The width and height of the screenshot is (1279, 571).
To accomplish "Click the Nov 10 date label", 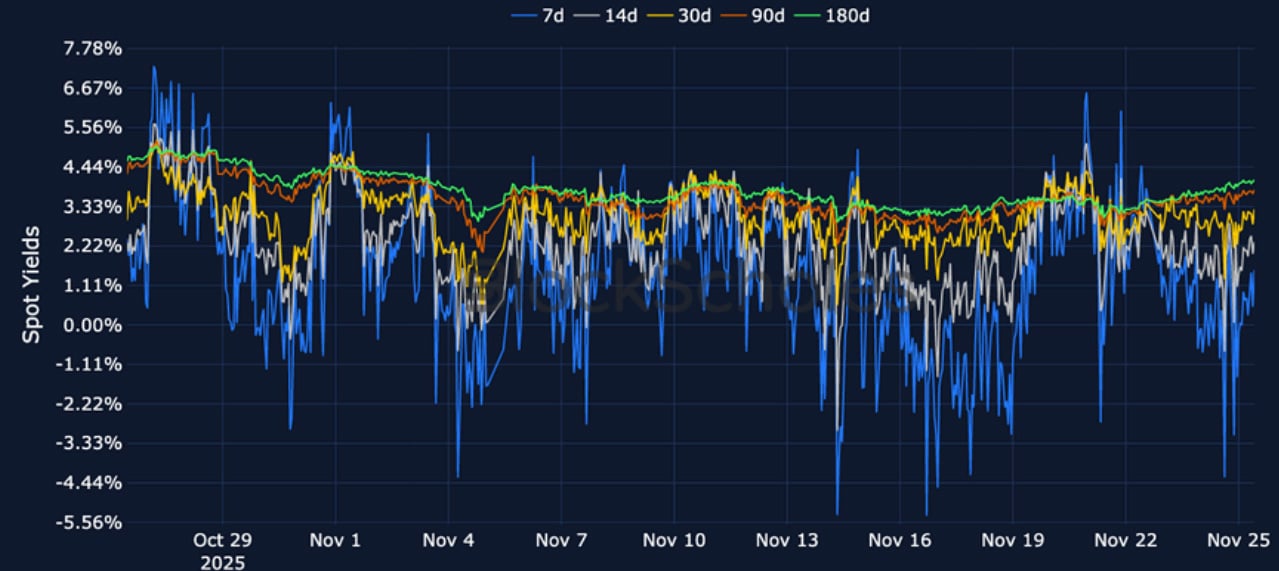I will pos(674,540).
